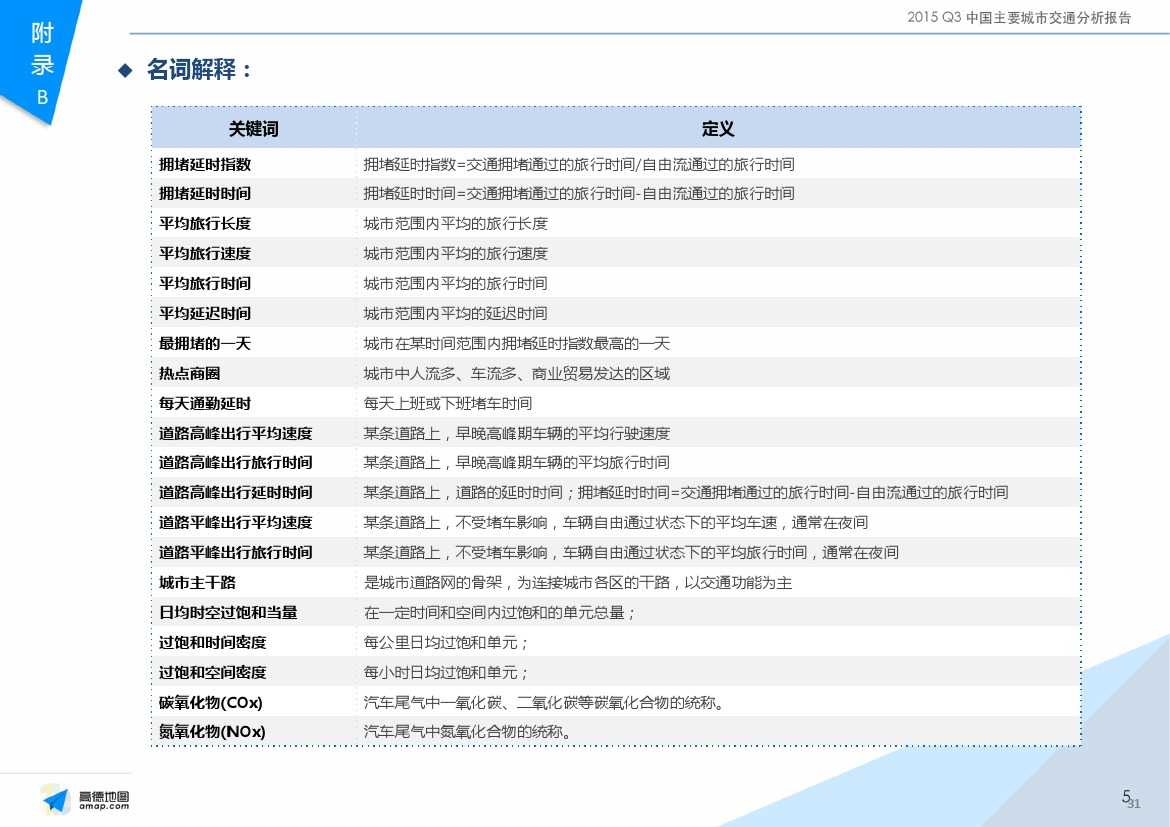Image resolution: width=1170 pixels, height=827 pixels.
Task: Click the 日均时空过饱和当量 keyword
Action: pyautogui.click(x=228, y=612)
